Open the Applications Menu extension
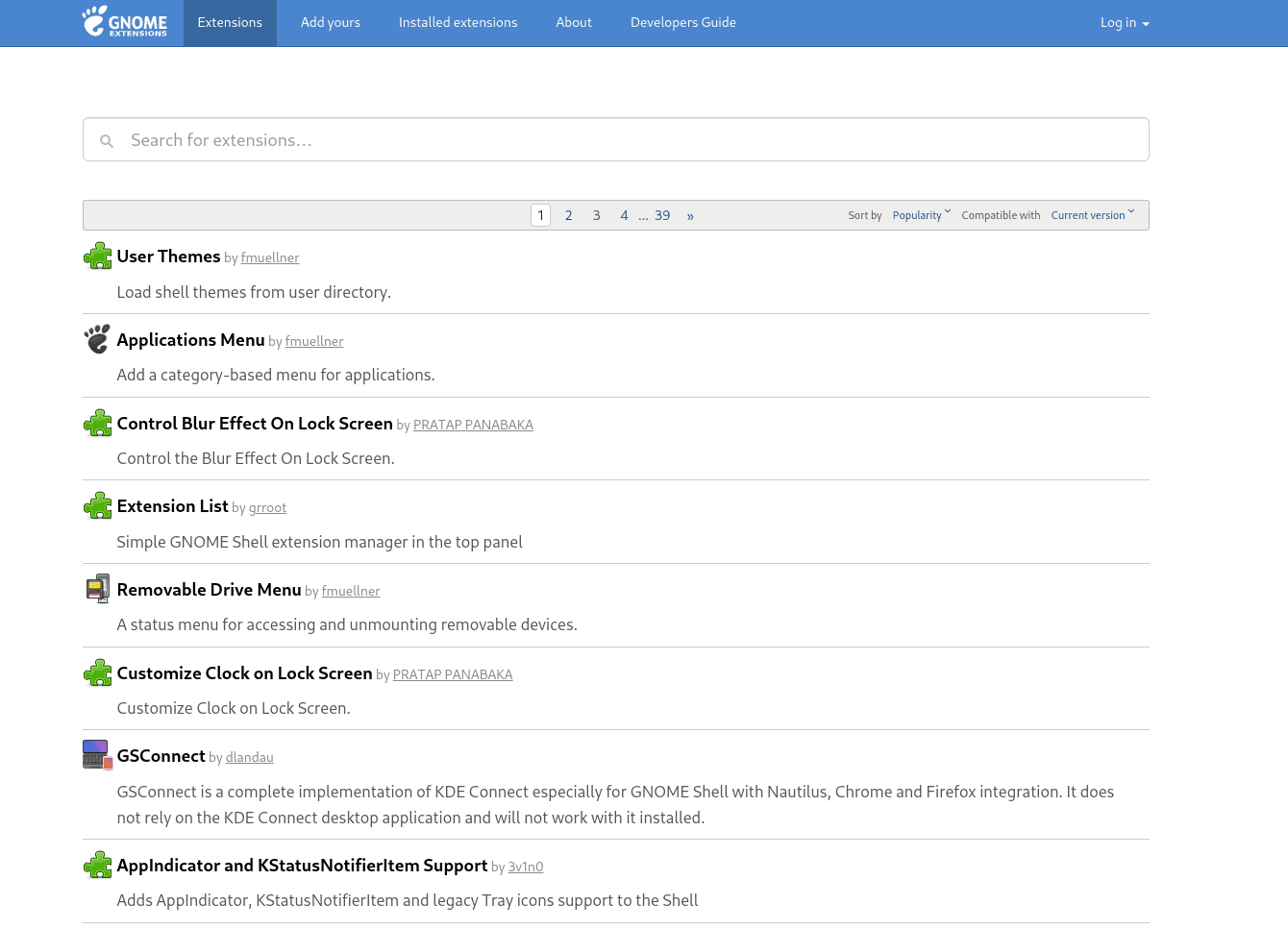Image resolution: width=1288 pixels, height=929 pixels. tap(190, 340)
